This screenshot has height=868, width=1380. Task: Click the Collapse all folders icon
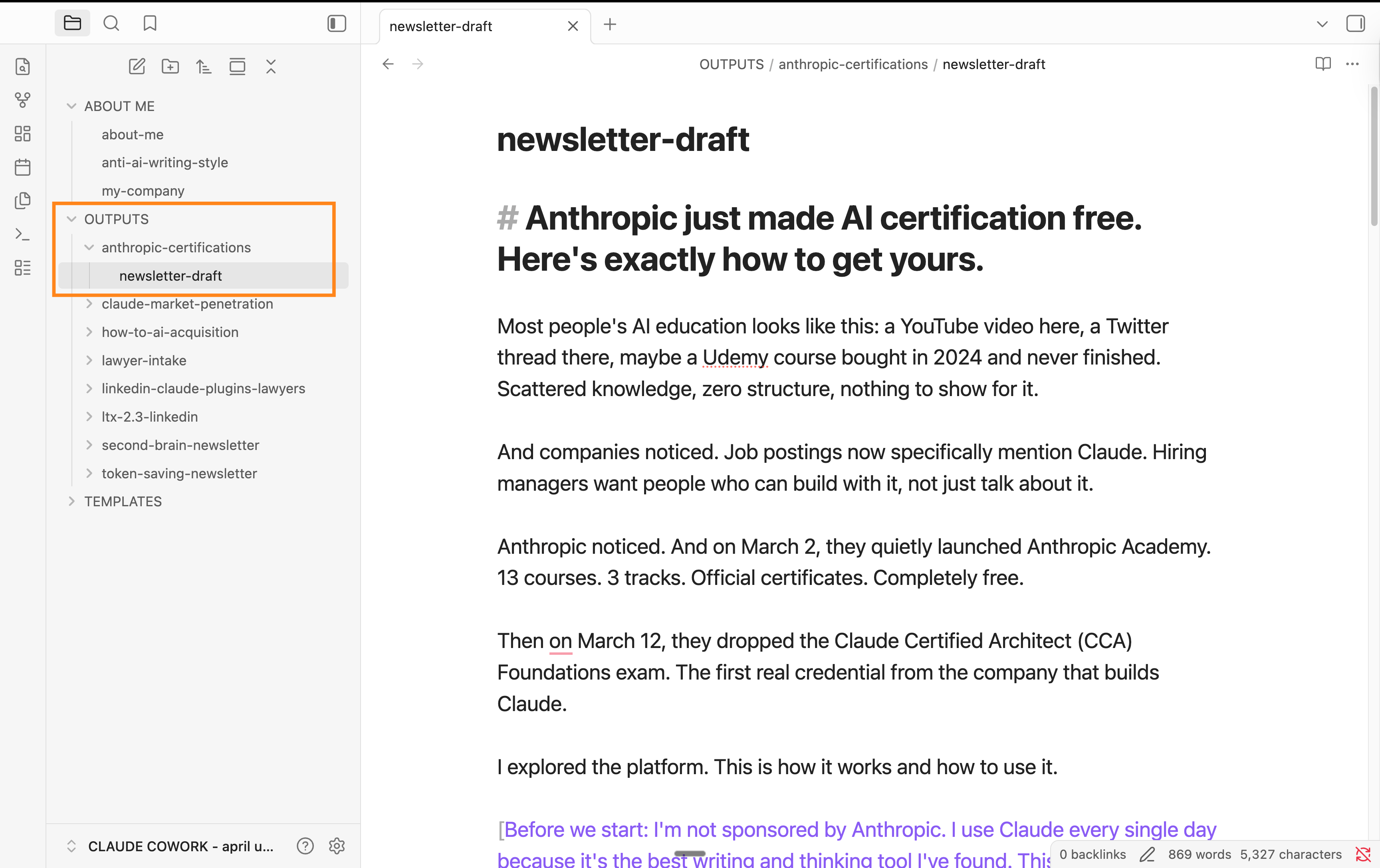coord(271,66)
